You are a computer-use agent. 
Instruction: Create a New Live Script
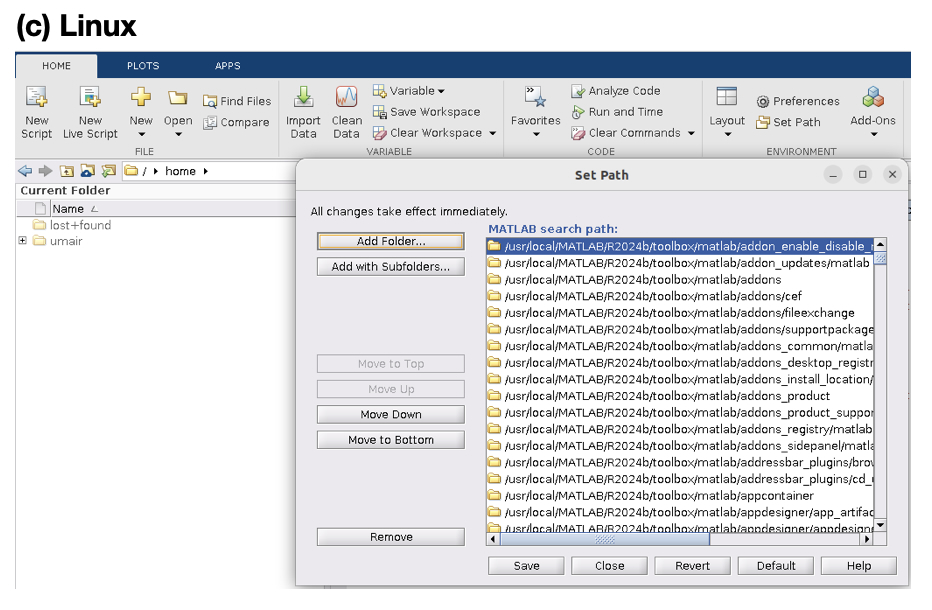tap(90, 112)
